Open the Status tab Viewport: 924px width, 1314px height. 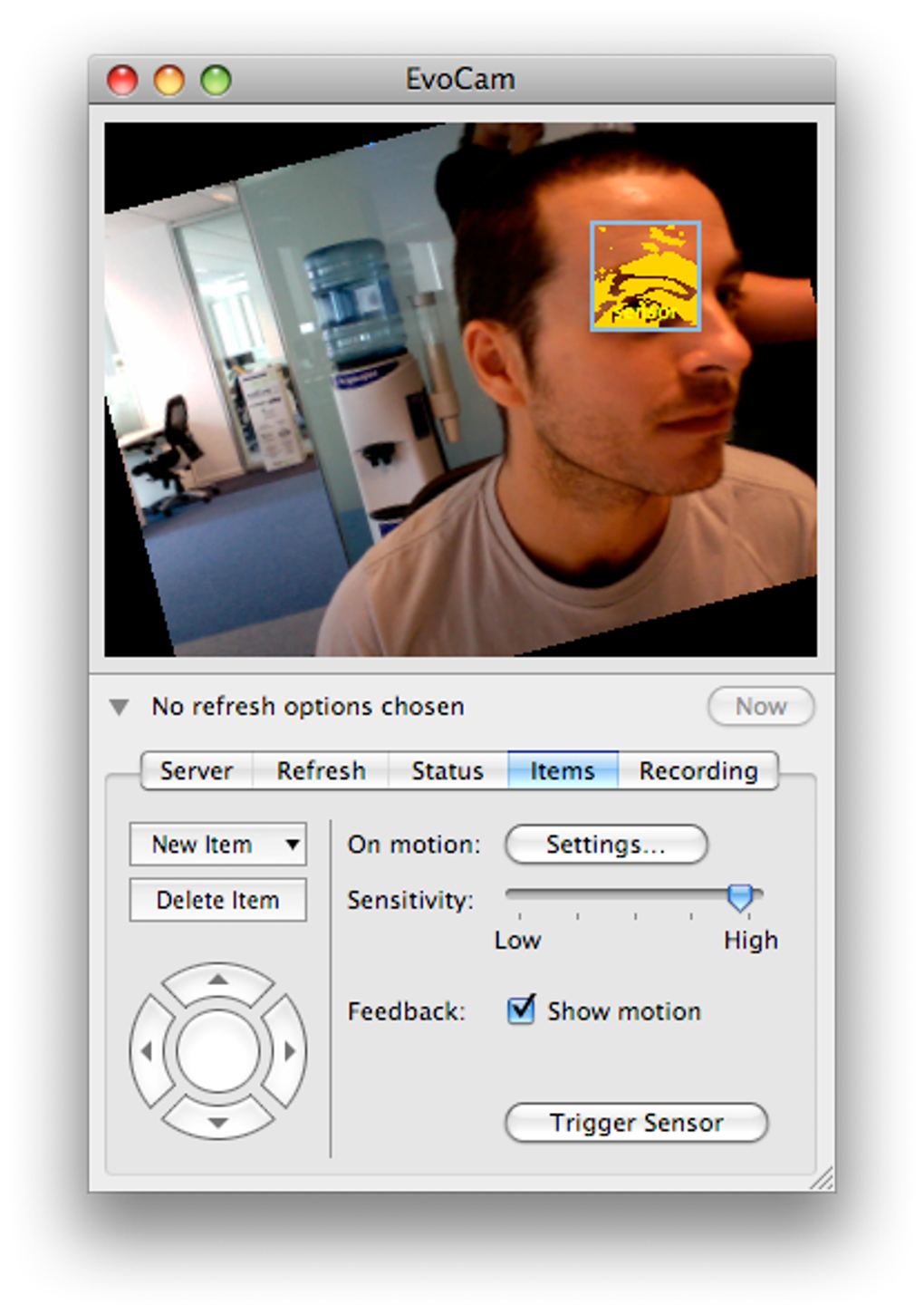pyautogui.click(x=448, y=770)
